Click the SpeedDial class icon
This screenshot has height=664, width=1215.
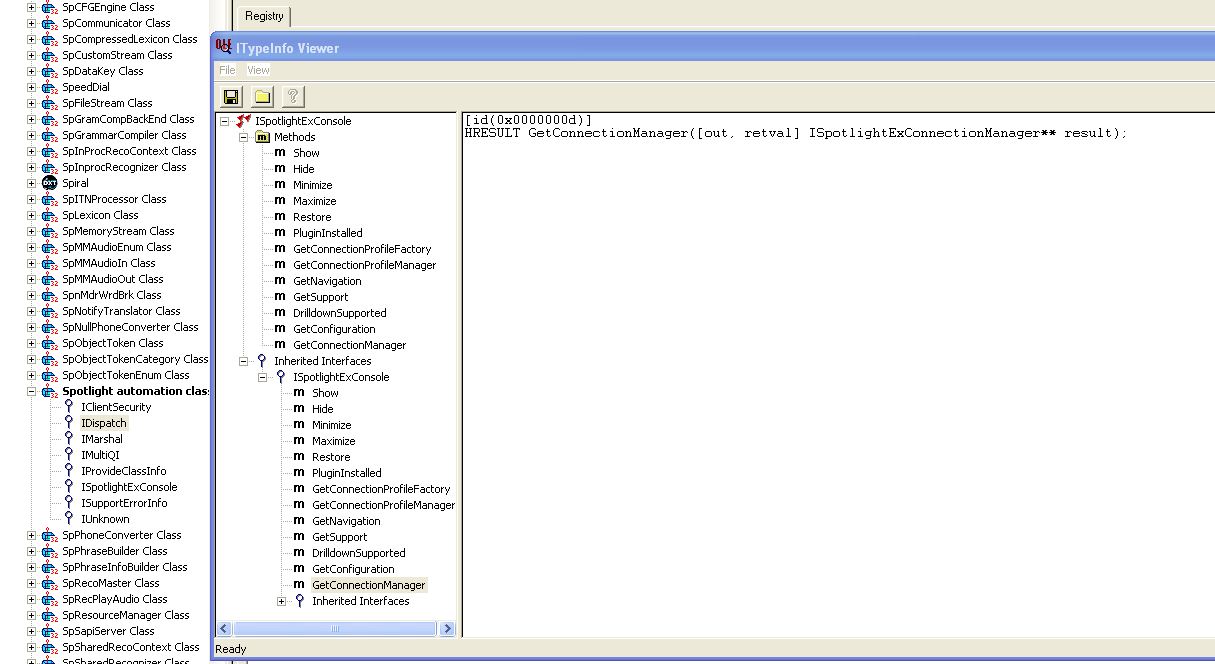point(49,87)
